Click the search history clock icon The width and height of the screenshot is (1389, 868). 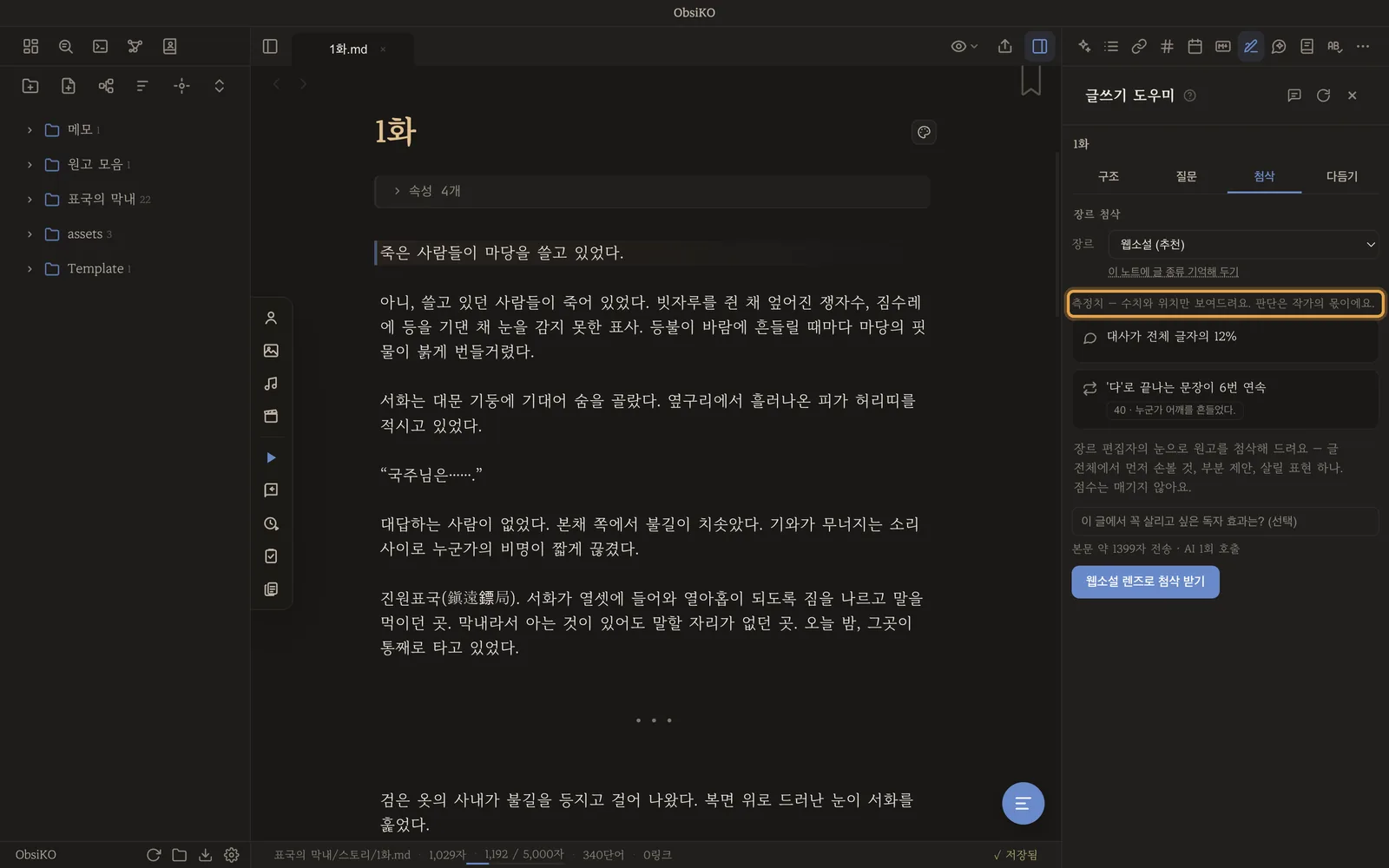click(271, 523)
